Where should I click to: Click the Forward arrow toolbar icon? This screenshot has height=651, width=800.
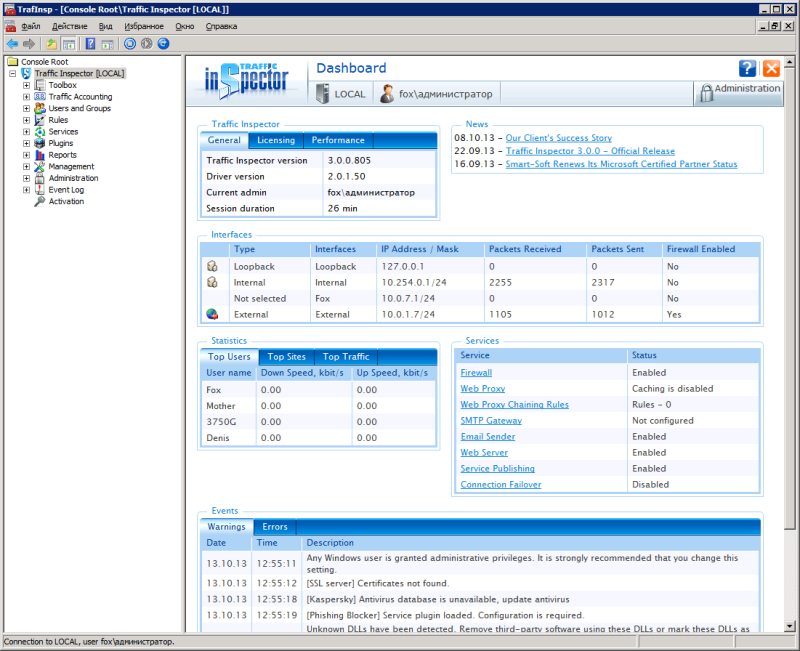click(29, 44)
